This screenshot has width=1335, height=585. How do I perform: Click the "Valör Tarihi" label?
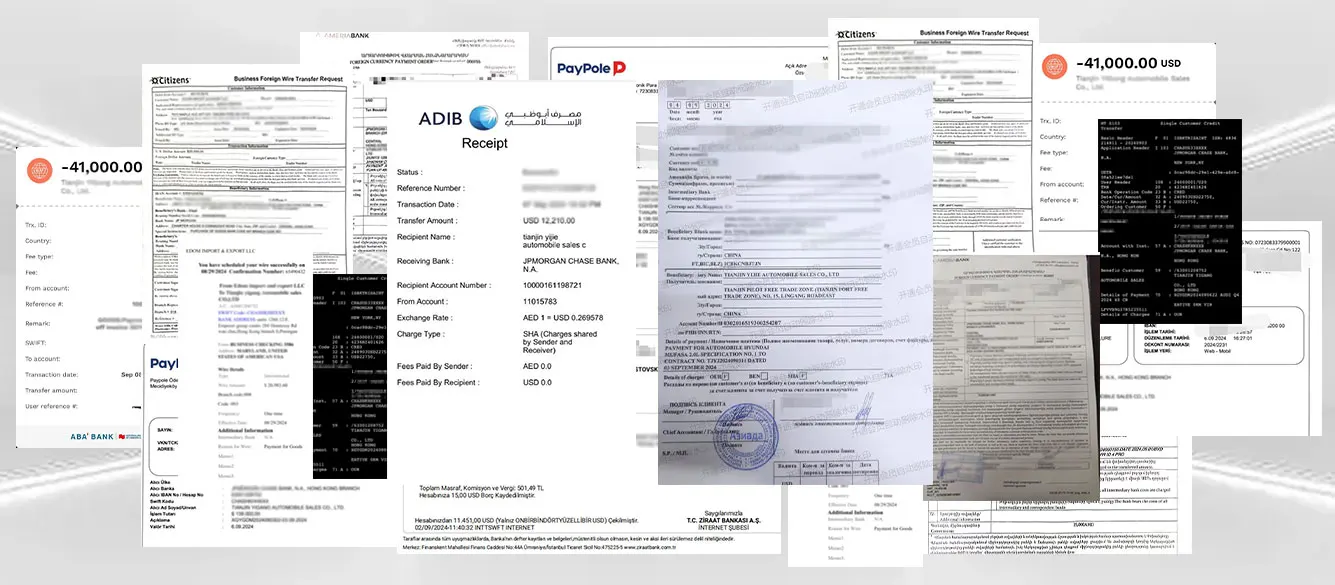tap(164, 527)
